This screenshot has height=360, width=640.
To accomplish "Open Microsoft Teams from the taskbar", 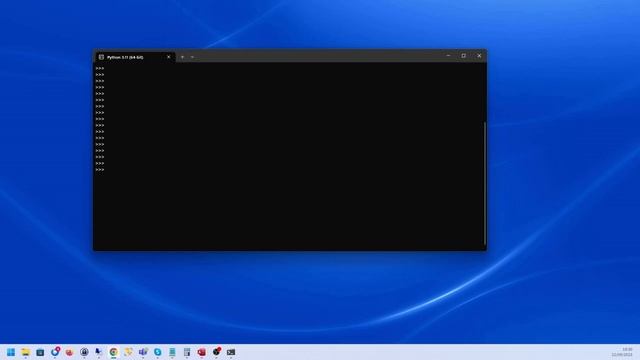I will [x=143, y=352].
